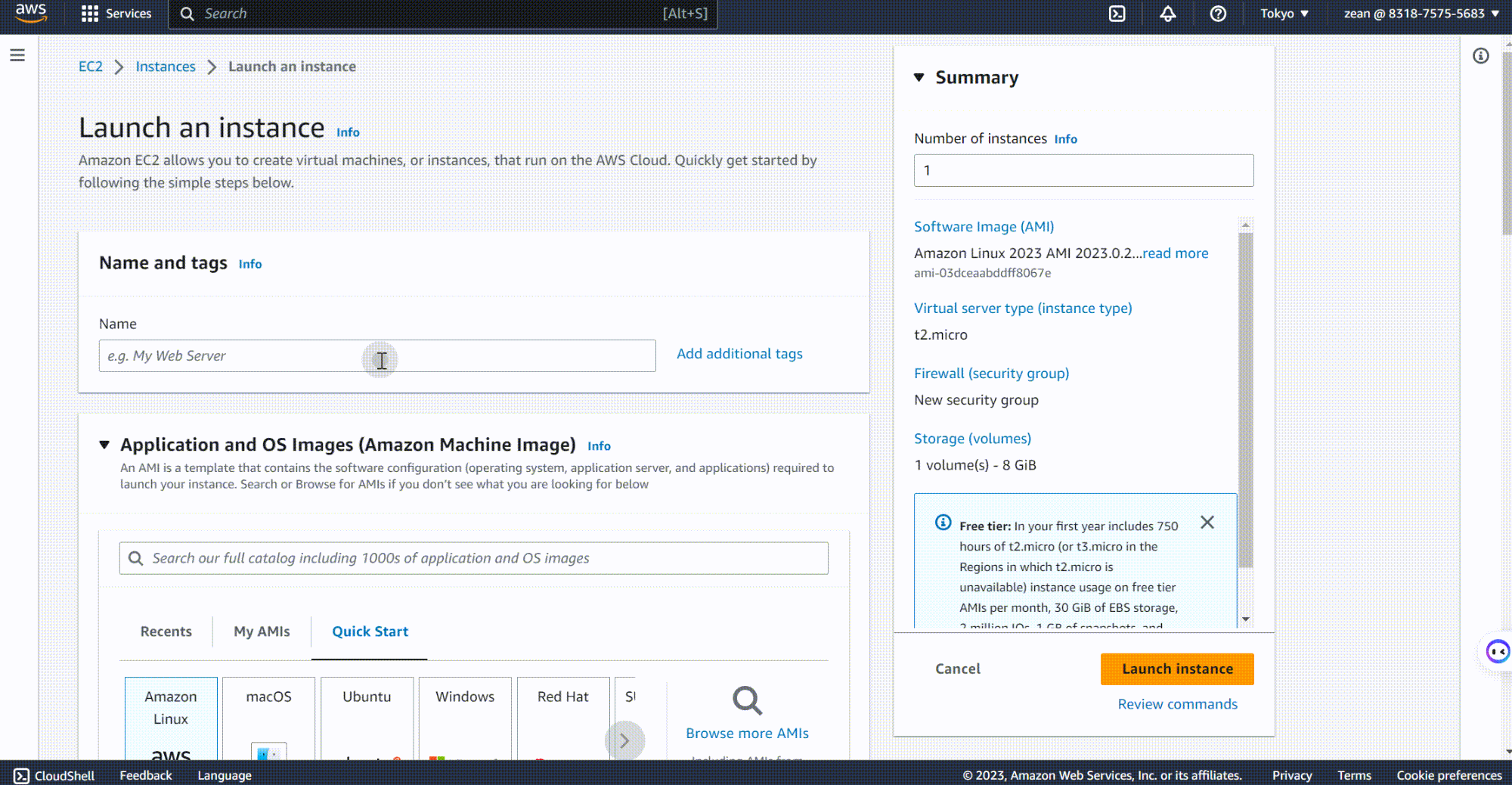
Task: Click read more for AMI description
Action: click(x=1175, y=253)
